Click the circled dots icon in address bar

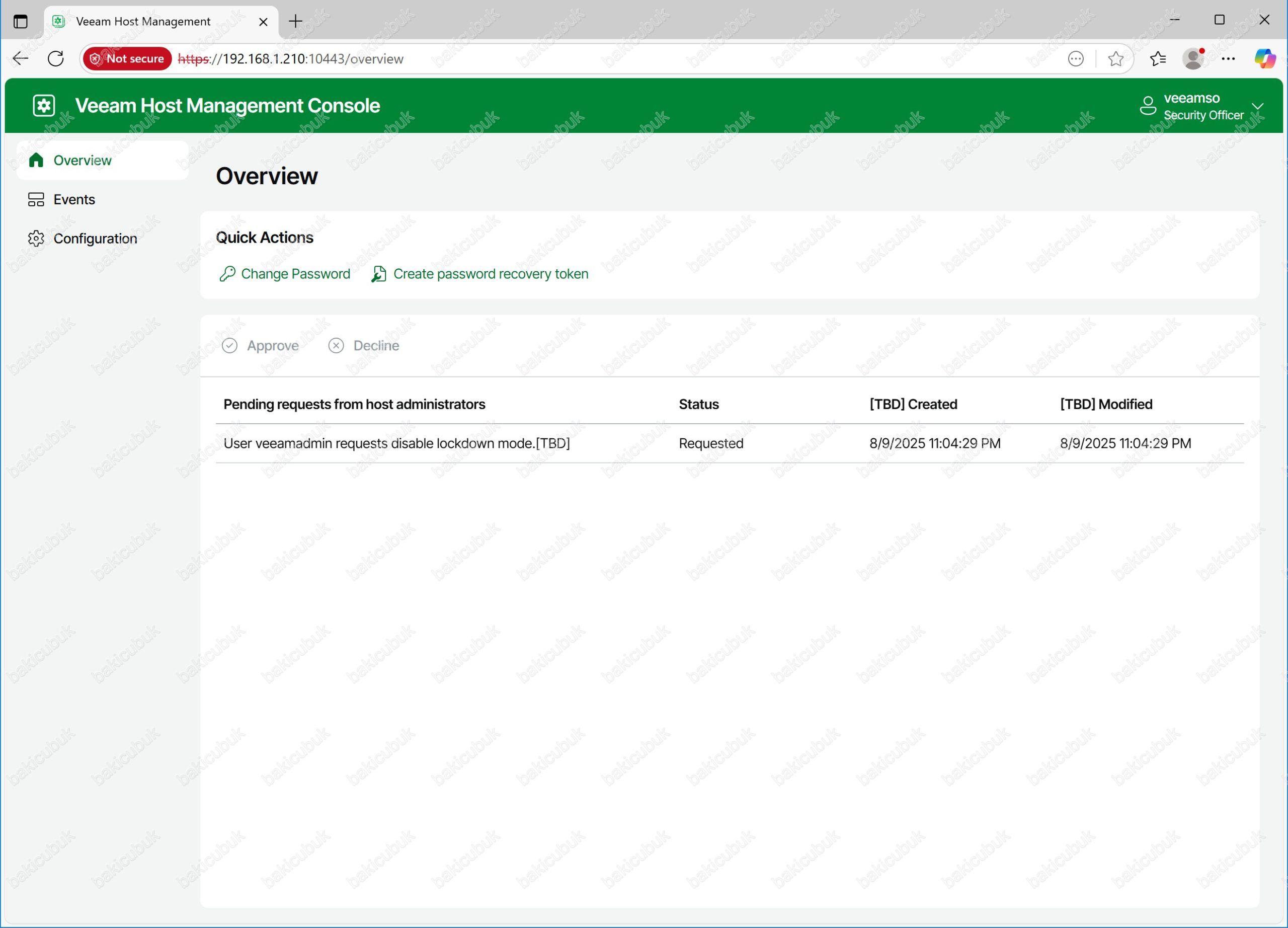1075,58
